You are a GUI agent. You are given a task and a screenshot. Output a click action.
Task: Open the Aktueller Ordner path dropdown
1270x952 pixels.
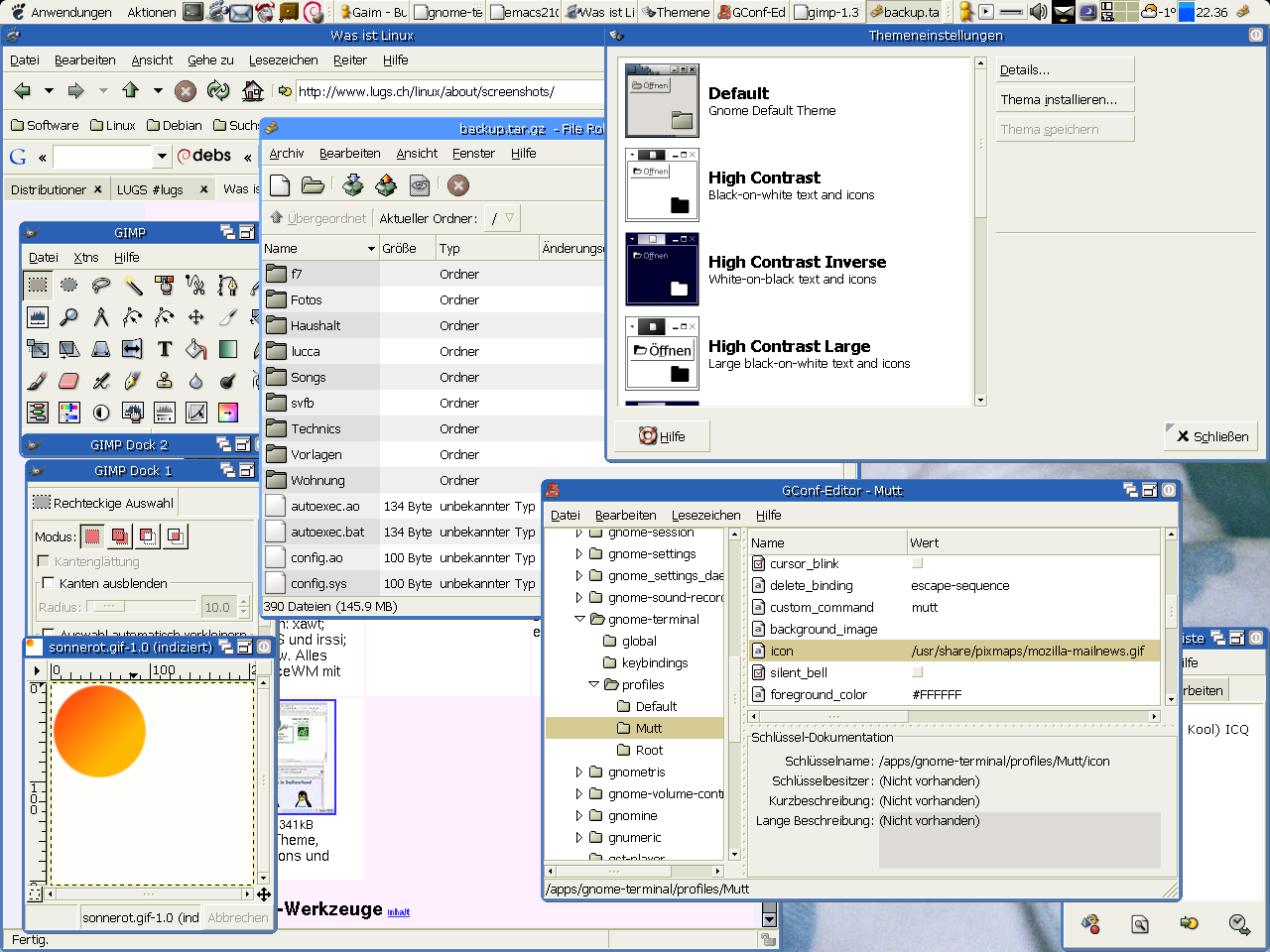point(501,218)
